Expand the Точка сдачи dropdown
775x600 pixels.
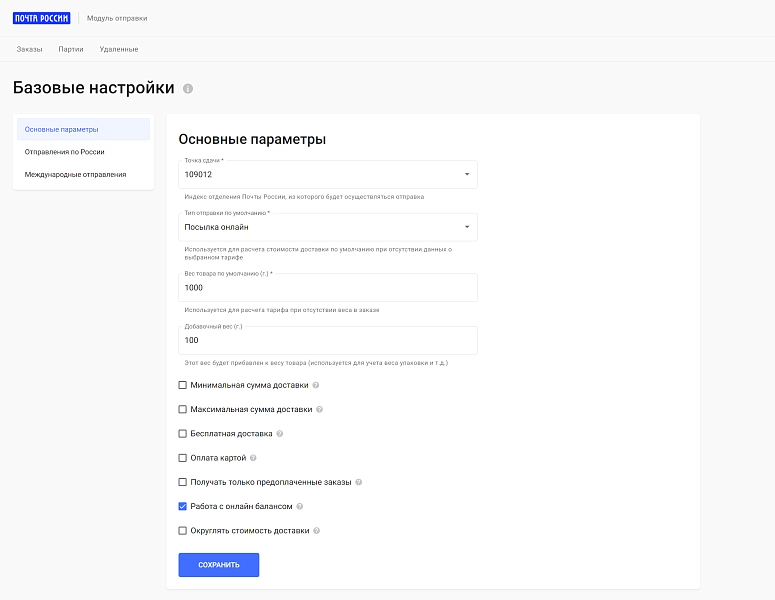pyautogui.click(x=328, y=174)
